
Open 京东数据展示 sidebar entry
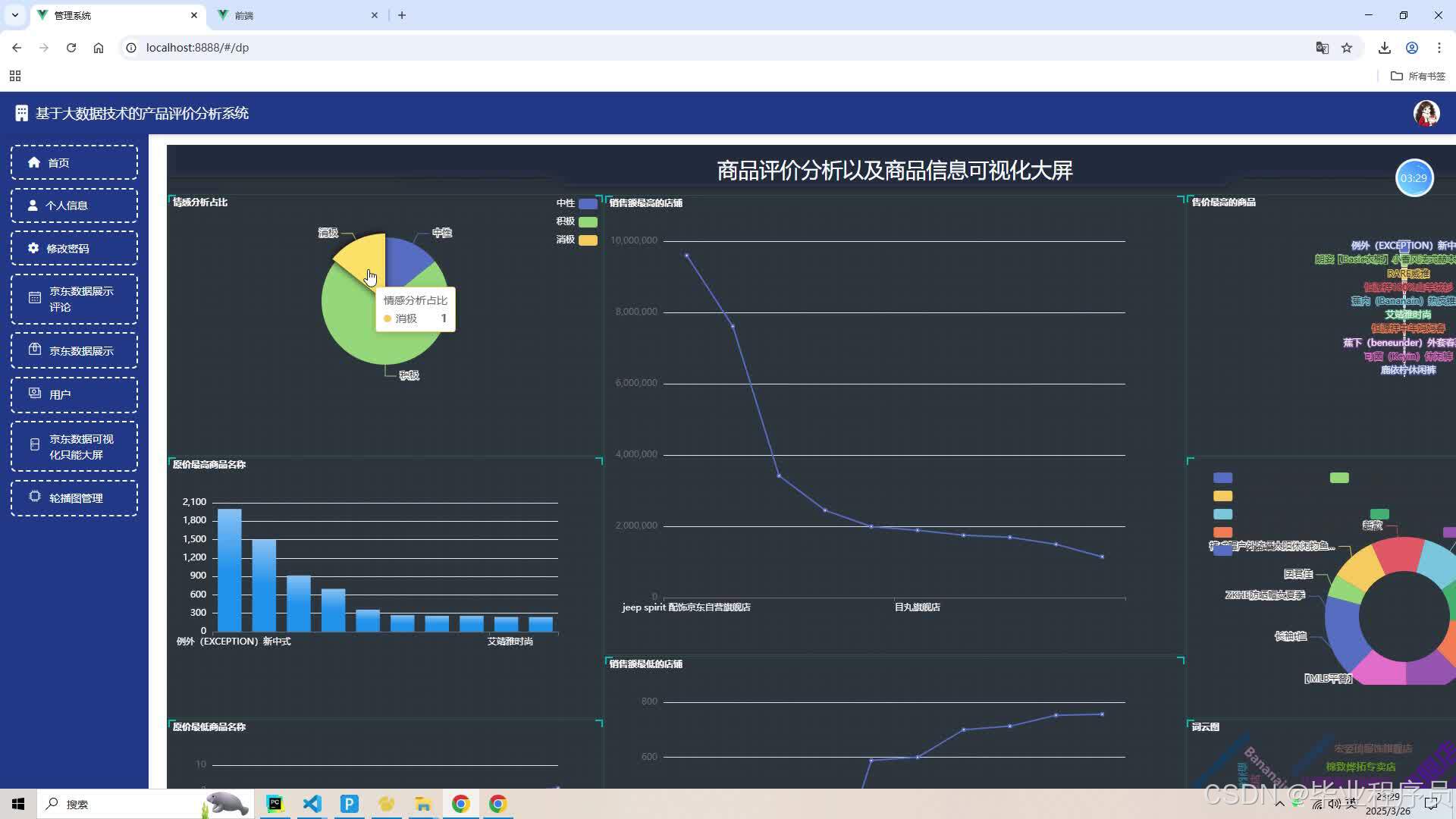74,350
